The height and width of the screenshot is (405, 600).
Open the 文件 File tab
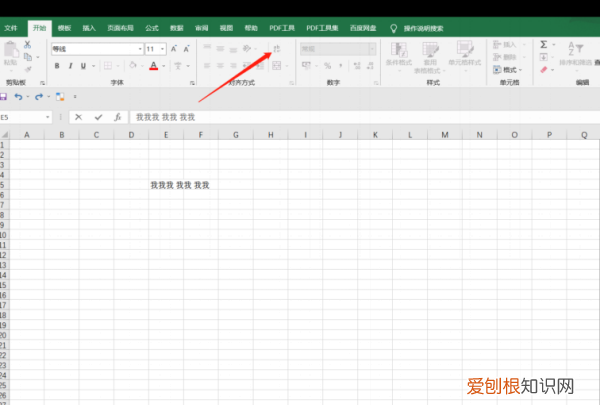click(11, 28)
